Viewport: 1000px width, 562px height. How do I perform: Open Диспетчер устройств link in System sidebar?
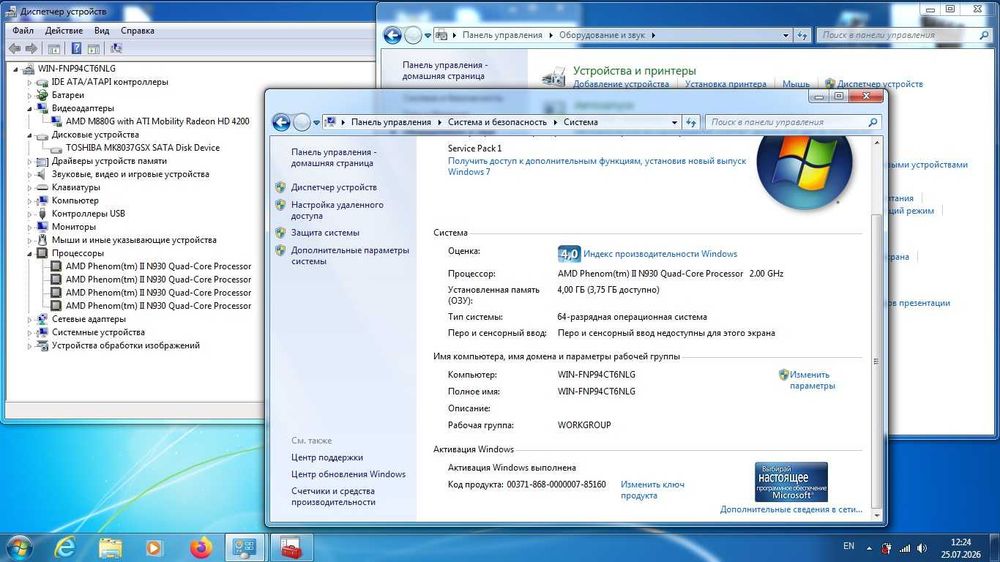pyautogui.click(x=334, y=187)
